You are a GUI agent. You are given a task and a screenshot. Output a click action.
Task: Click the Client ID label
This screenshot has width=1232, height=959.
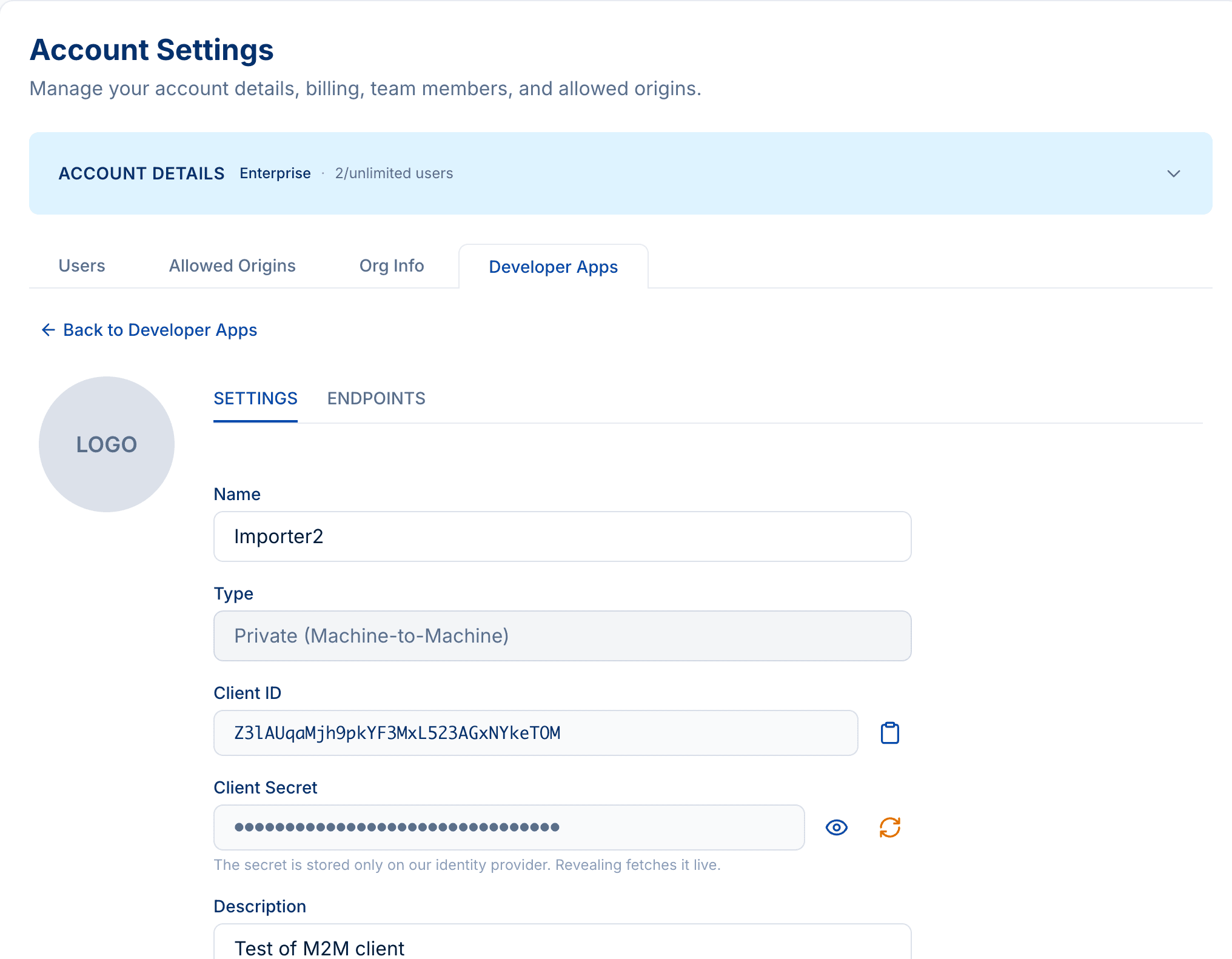tap(247, 693)
